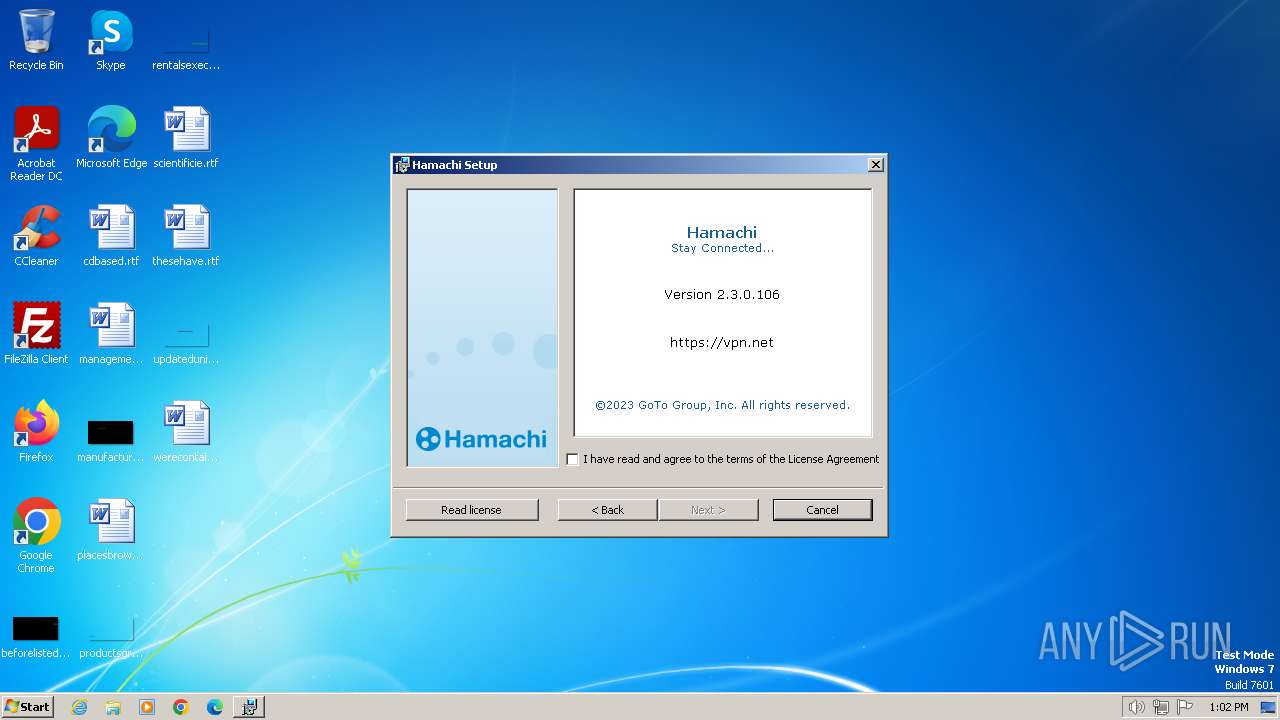Screen dimensions: 1280x720
Task: Select Hamachi Setup taskbar item
Action: [249, 707]
